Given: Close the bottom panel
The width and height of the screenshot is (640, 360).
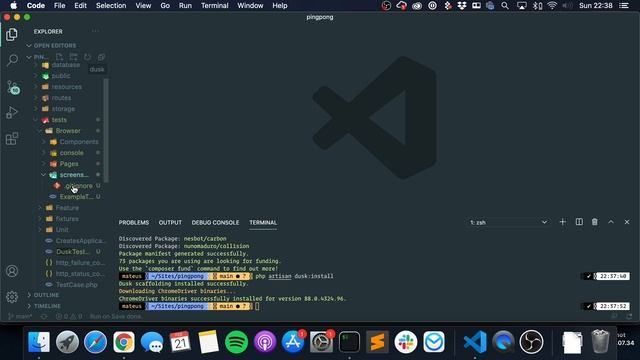Looking at the screenshot, I should click(x=627, y=222).
